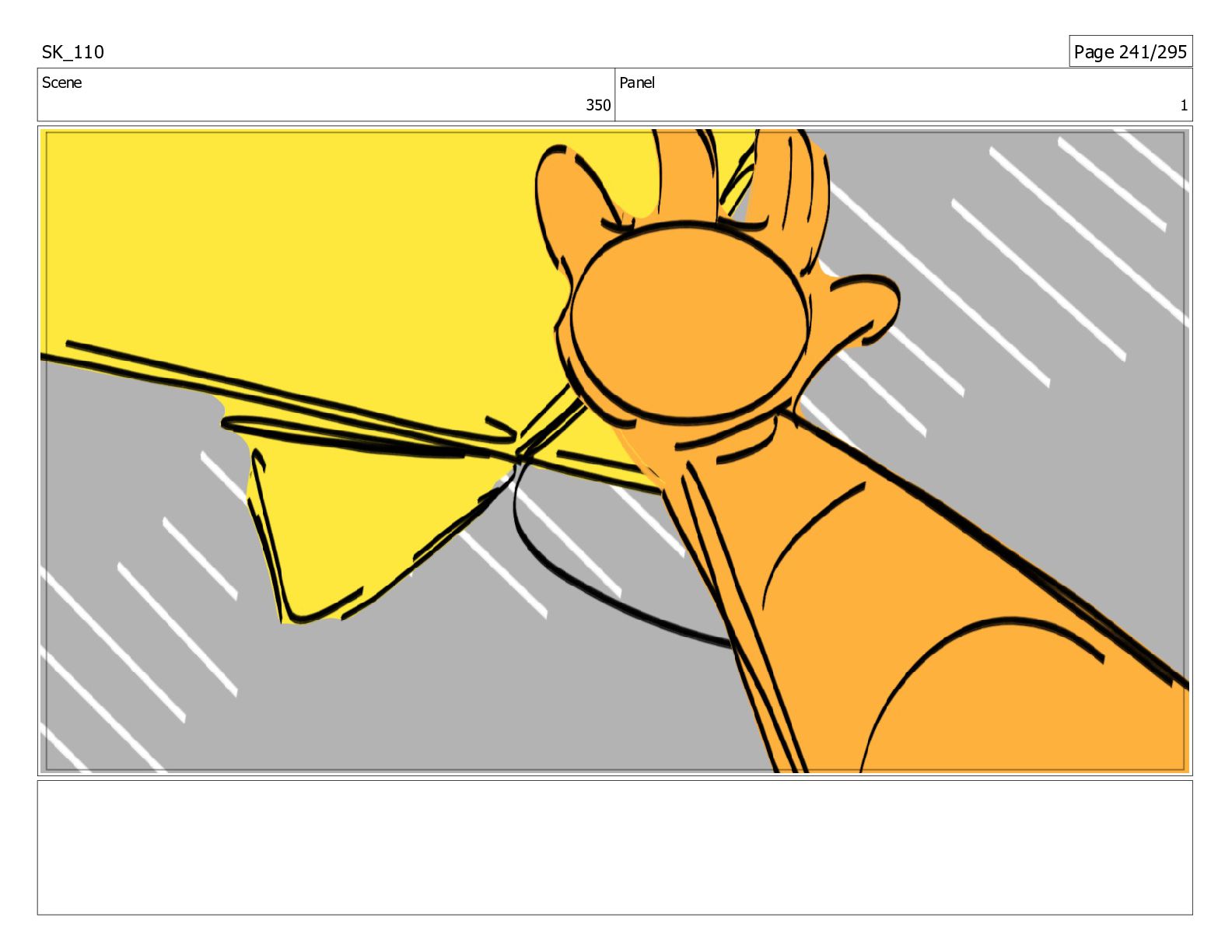Click panel number 1
The image size is (1232, 952).
coord(1184,105)
